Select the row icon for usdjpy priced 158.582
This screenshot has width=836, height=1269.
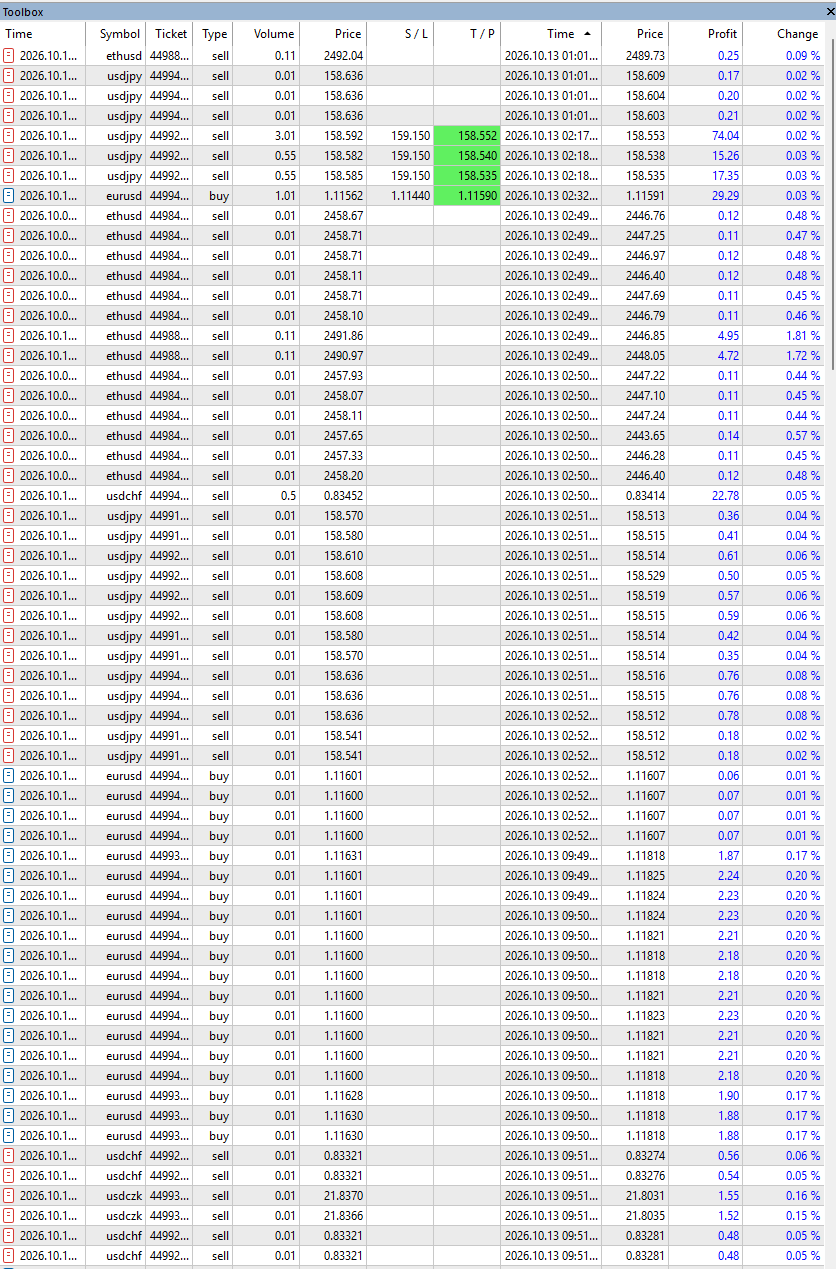click(9, 156)
